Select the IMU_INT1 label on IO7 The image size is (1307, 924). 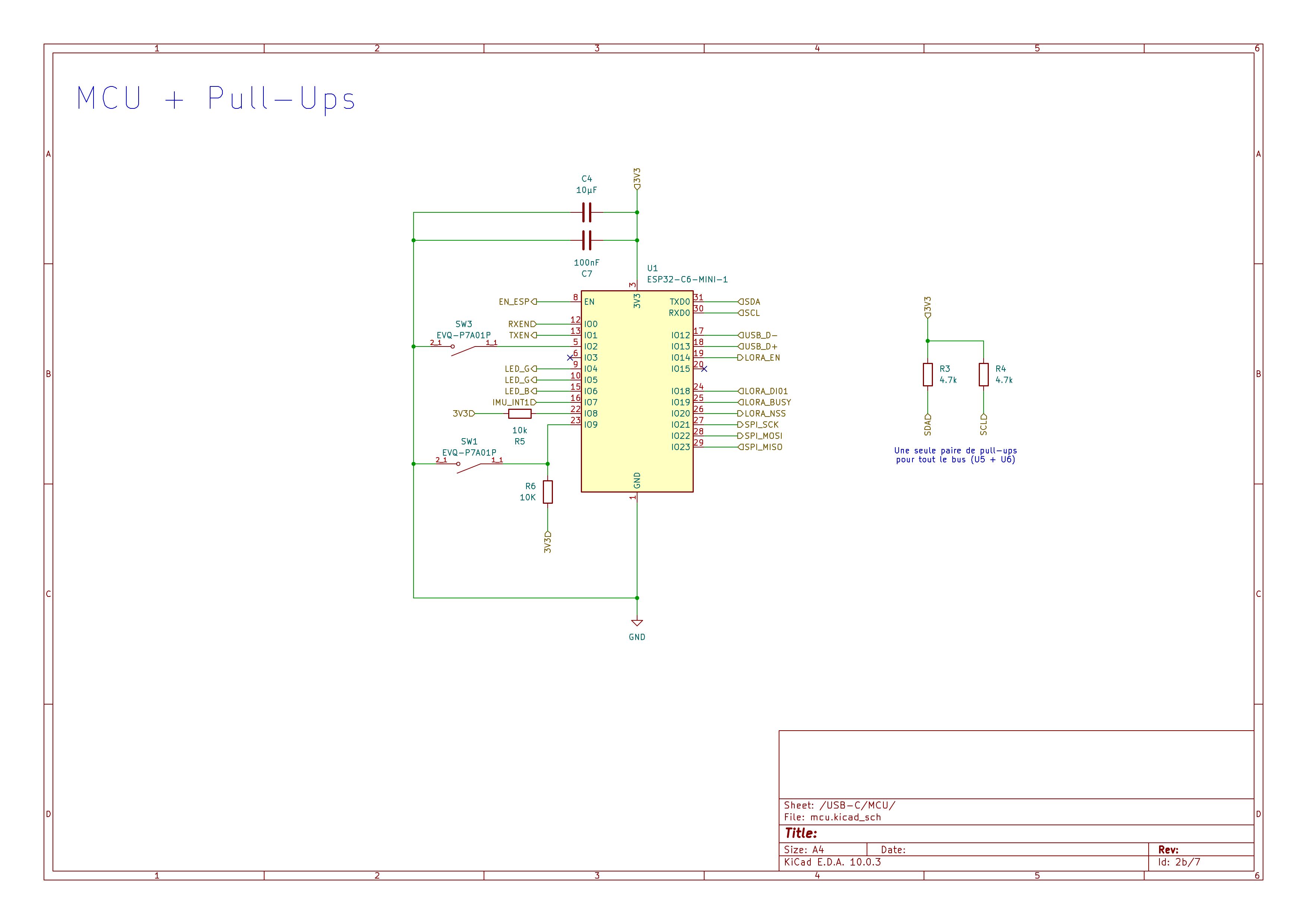(515, 402)
